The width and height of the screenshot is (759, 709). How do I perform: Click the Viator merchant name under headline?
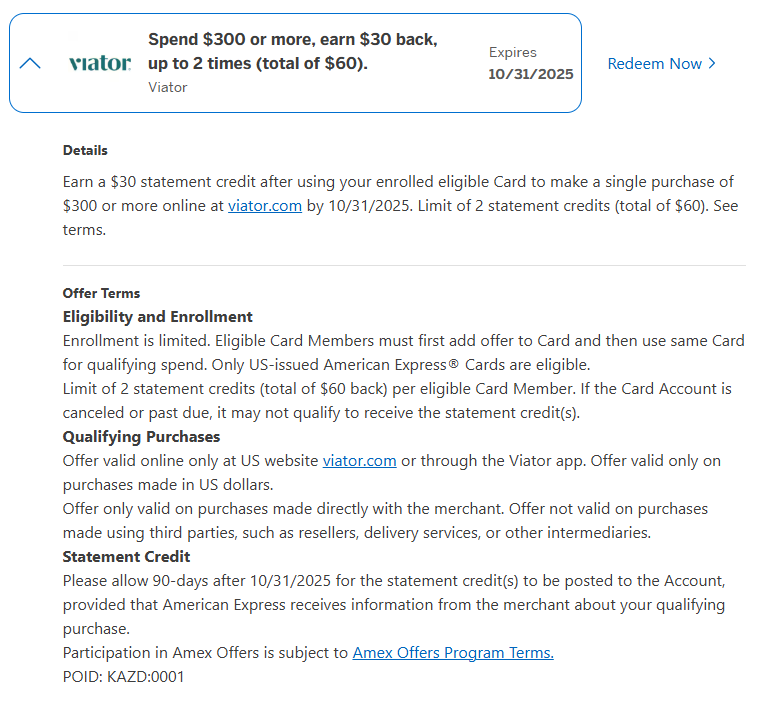click(167, 87)
